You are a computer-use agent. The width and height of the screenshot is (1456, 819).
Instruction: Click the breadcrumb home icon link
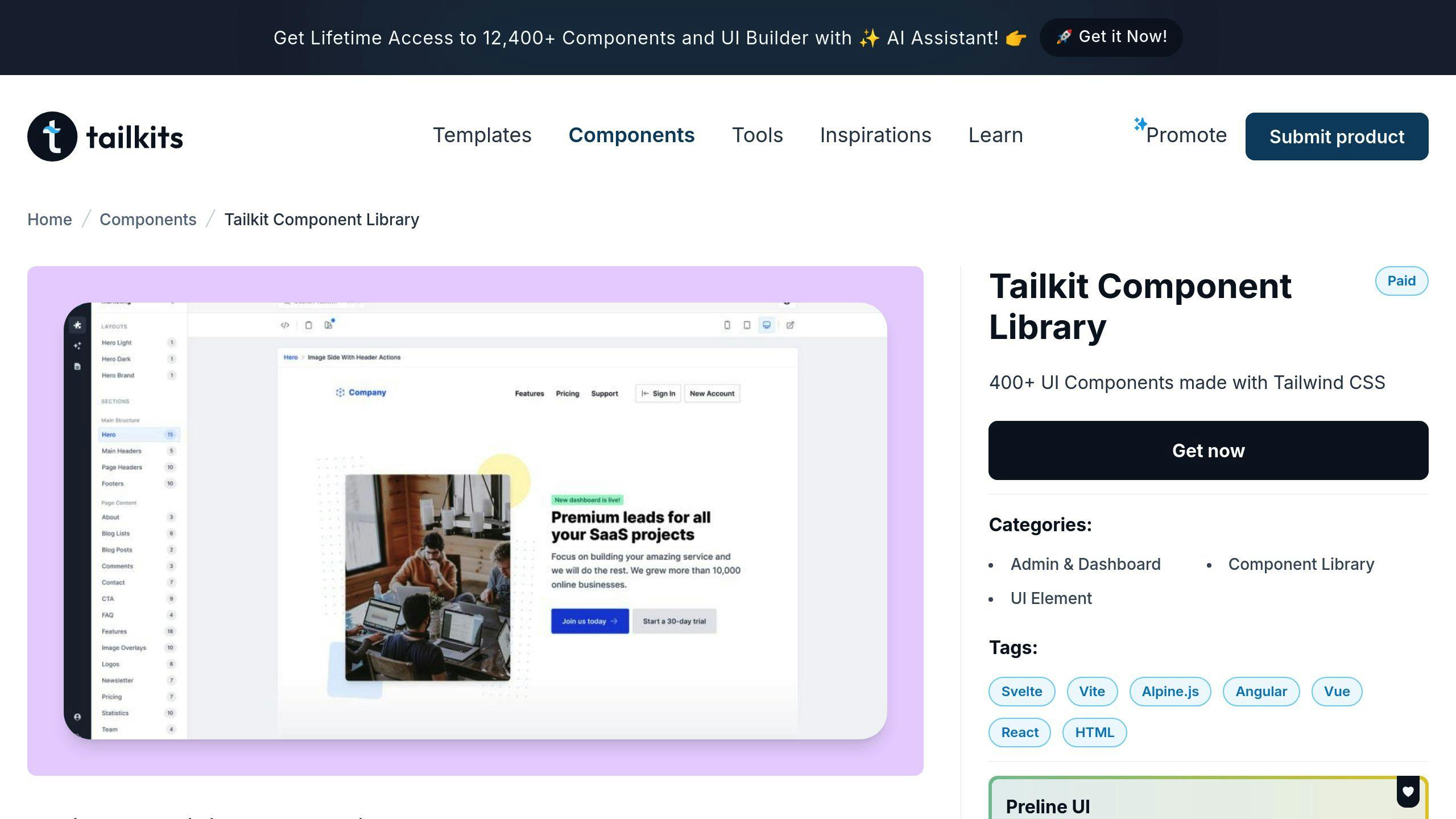[50, 219]
